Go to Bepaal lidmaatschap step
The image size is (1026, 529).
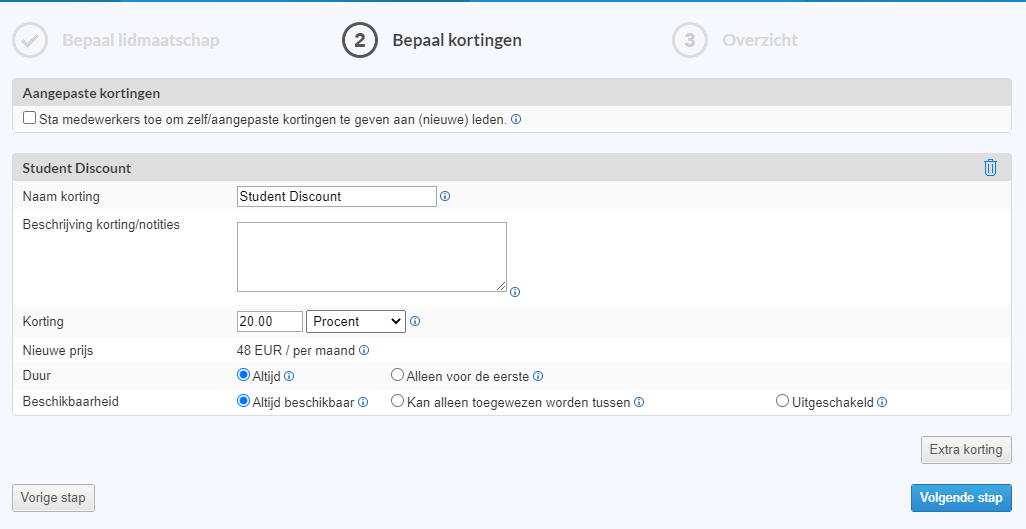click(x=141, y=40)
